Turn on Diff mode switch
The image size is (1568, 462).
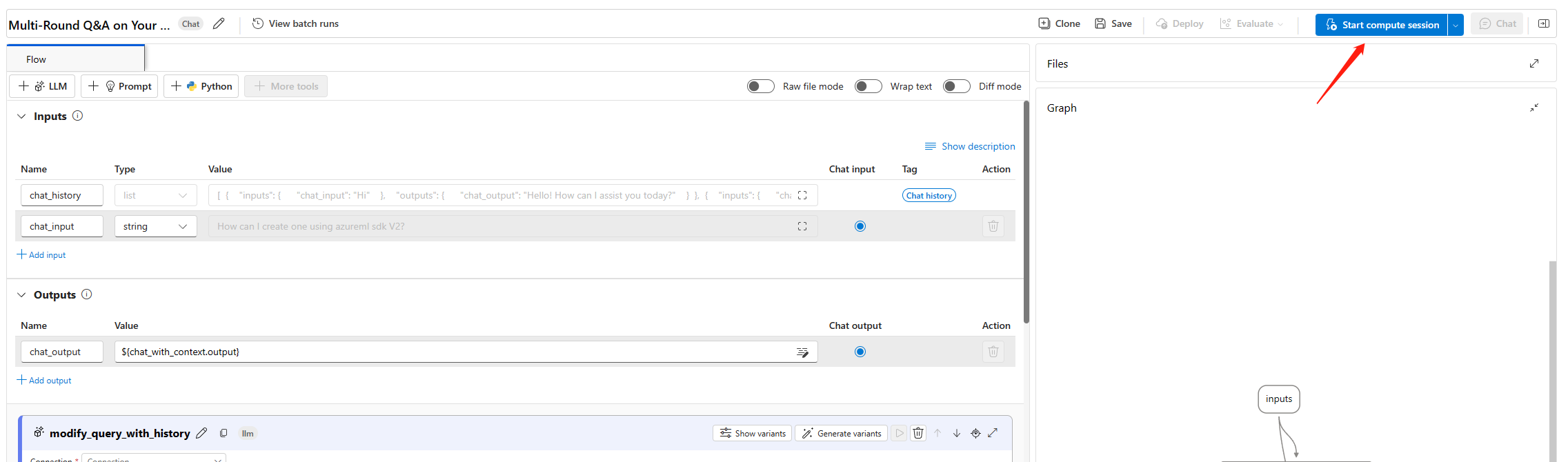(x=956, y=86)
